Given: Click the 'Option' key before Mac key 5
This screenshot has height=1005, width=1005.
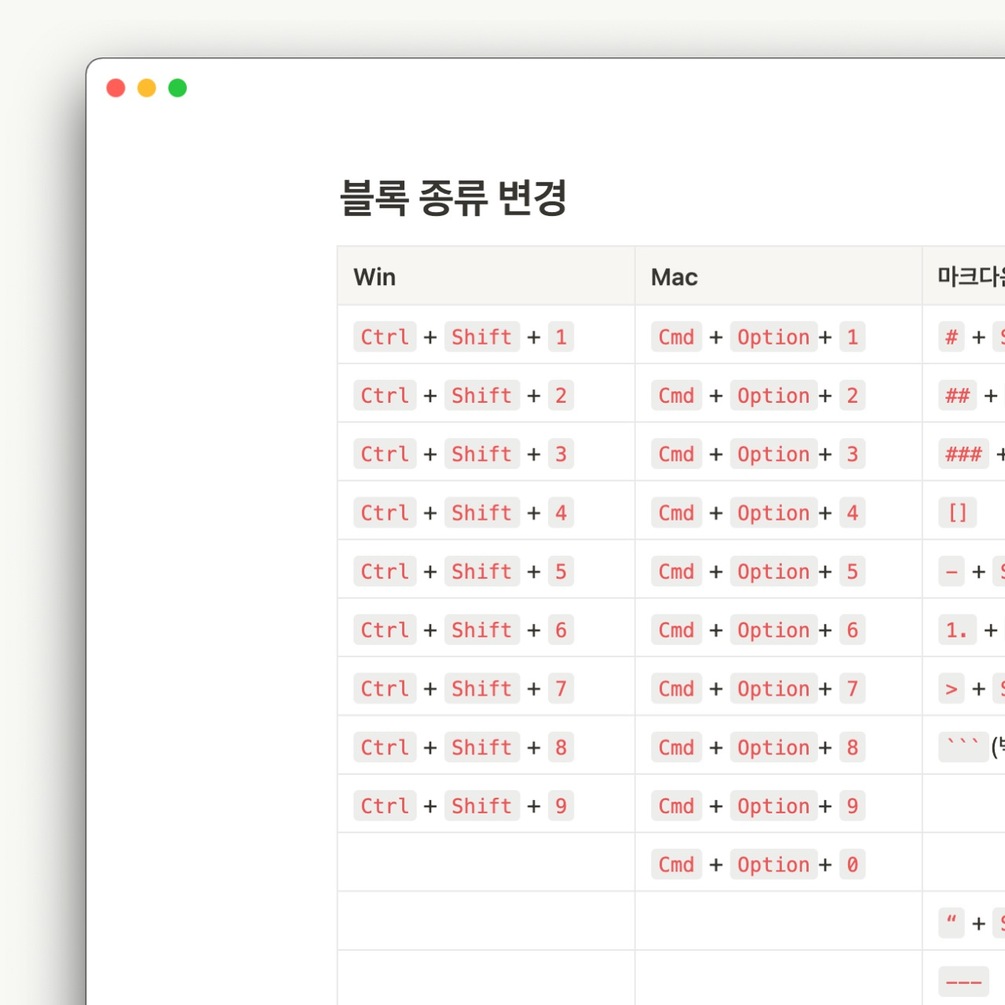Looking at the screenshot, I should tap(774, 571).
